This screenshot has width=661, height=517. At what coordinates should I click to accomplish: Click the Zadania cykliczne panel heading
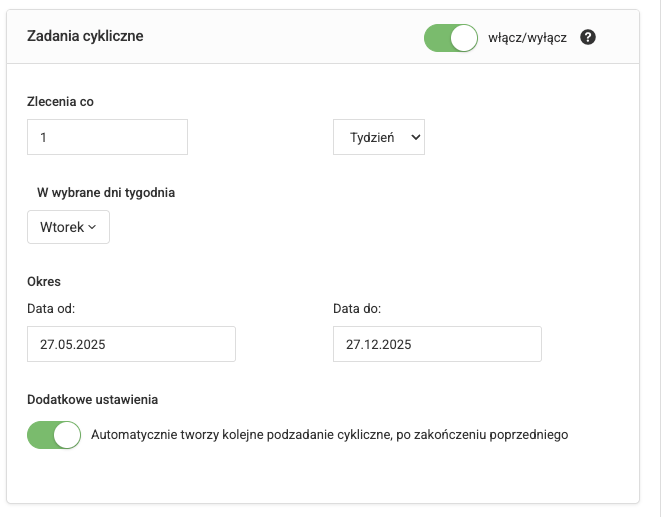(x=85, y=37)
